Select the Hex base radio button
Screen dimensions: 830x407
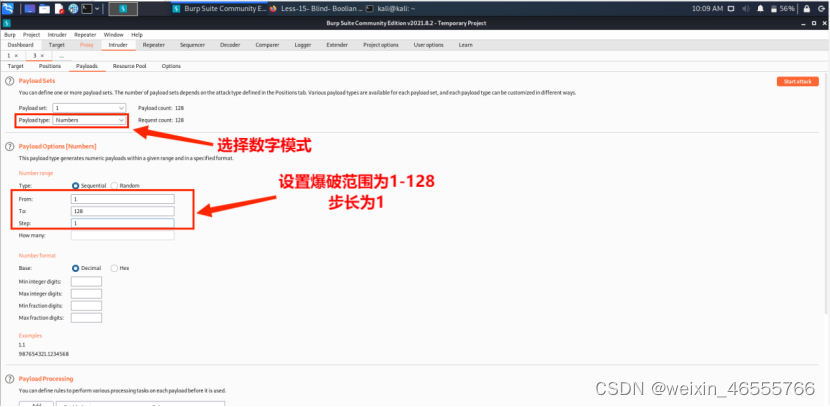pos(114,268)
